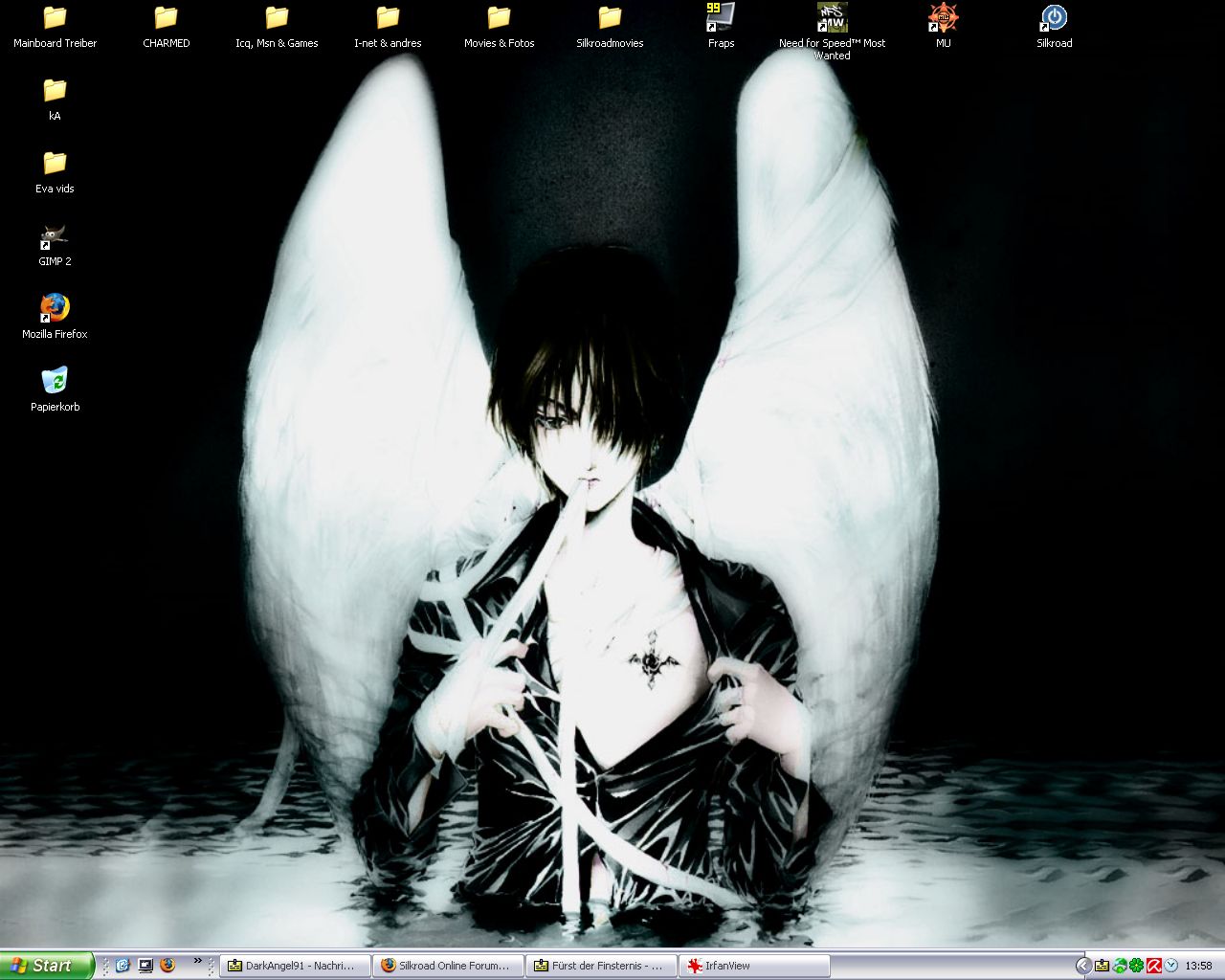Expand Quick Launch overflow chevron

[x=198, y=961]
